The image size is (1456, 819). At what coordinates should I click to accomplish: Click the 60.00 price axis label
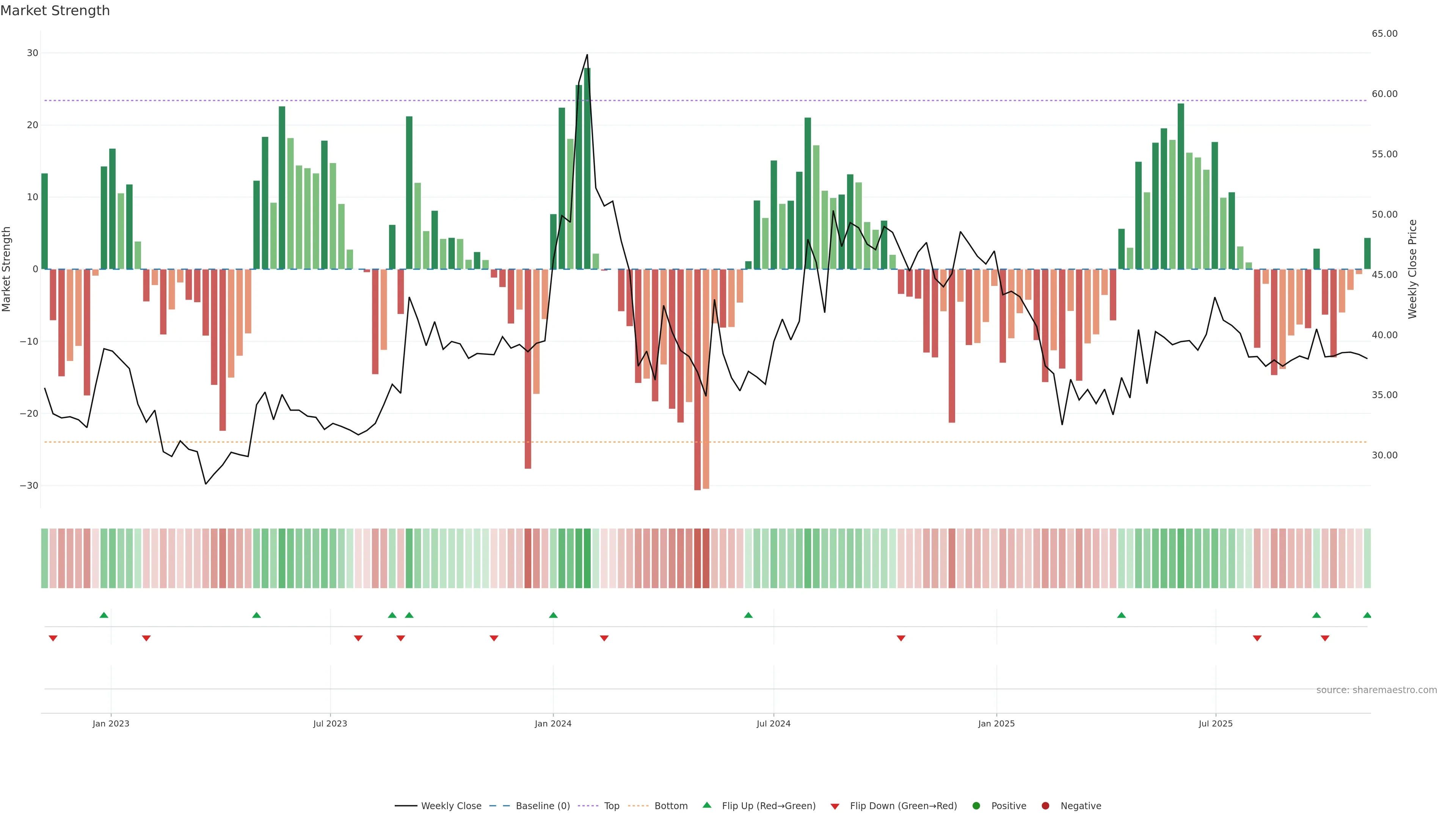click(x=1384, y=94)
